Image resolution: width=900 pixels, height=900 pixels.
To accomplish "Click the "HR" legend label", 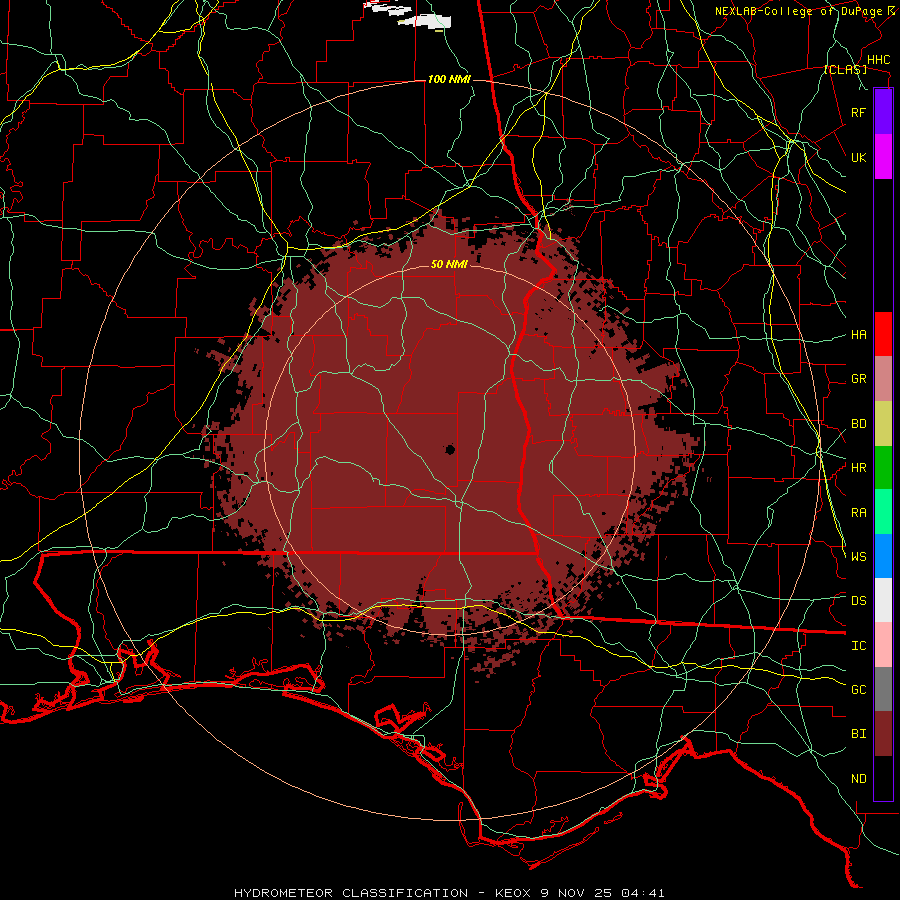I will (858, 468).
